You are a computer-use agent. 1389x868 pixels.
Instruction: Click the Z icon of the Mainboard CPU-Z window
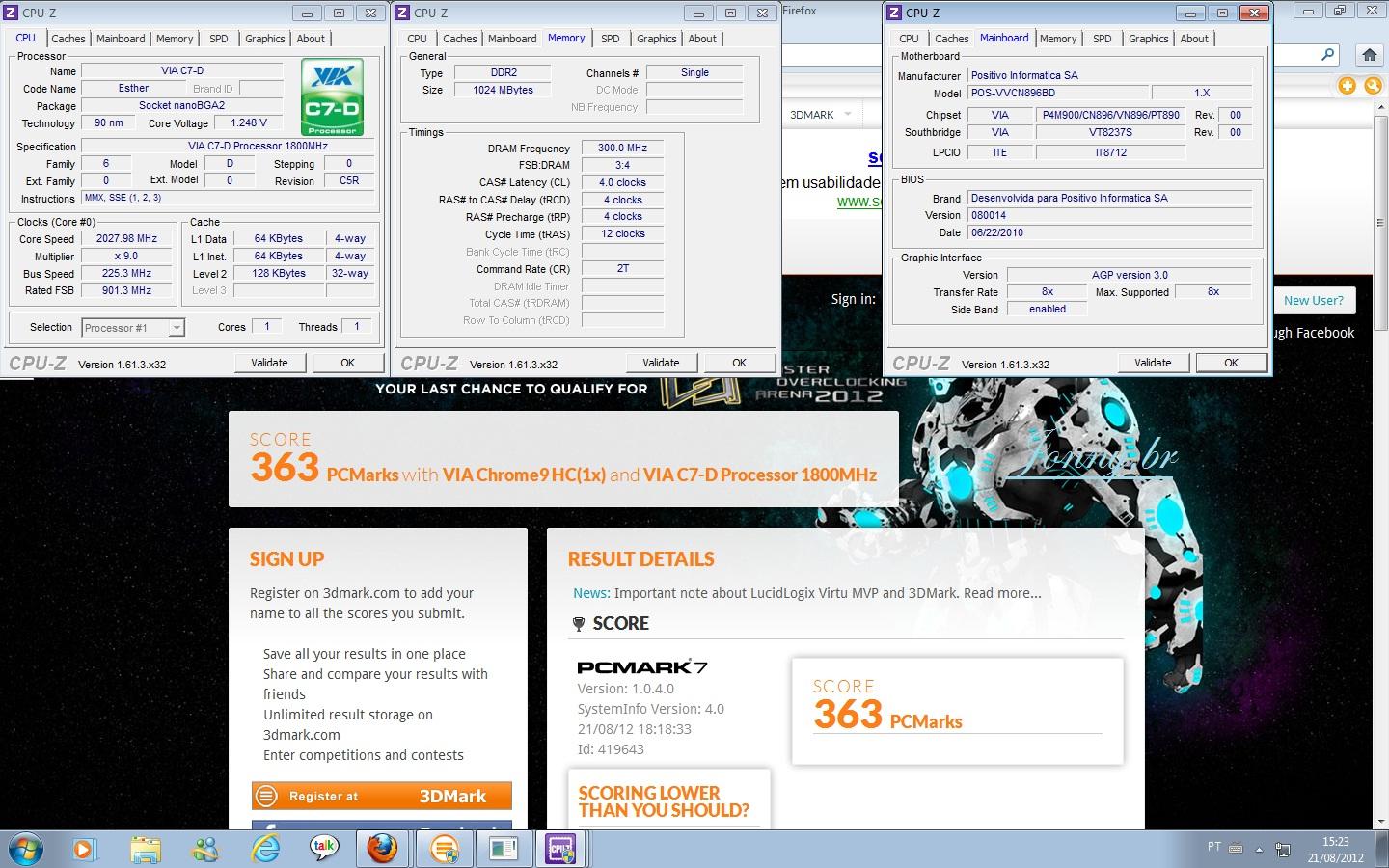[894, 13]
